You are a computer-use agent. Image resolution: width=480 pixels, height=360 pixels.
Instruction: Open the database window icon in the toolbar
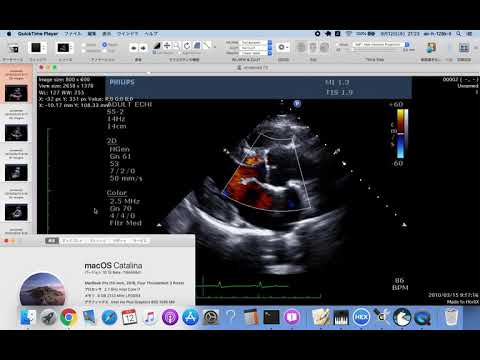13,49
